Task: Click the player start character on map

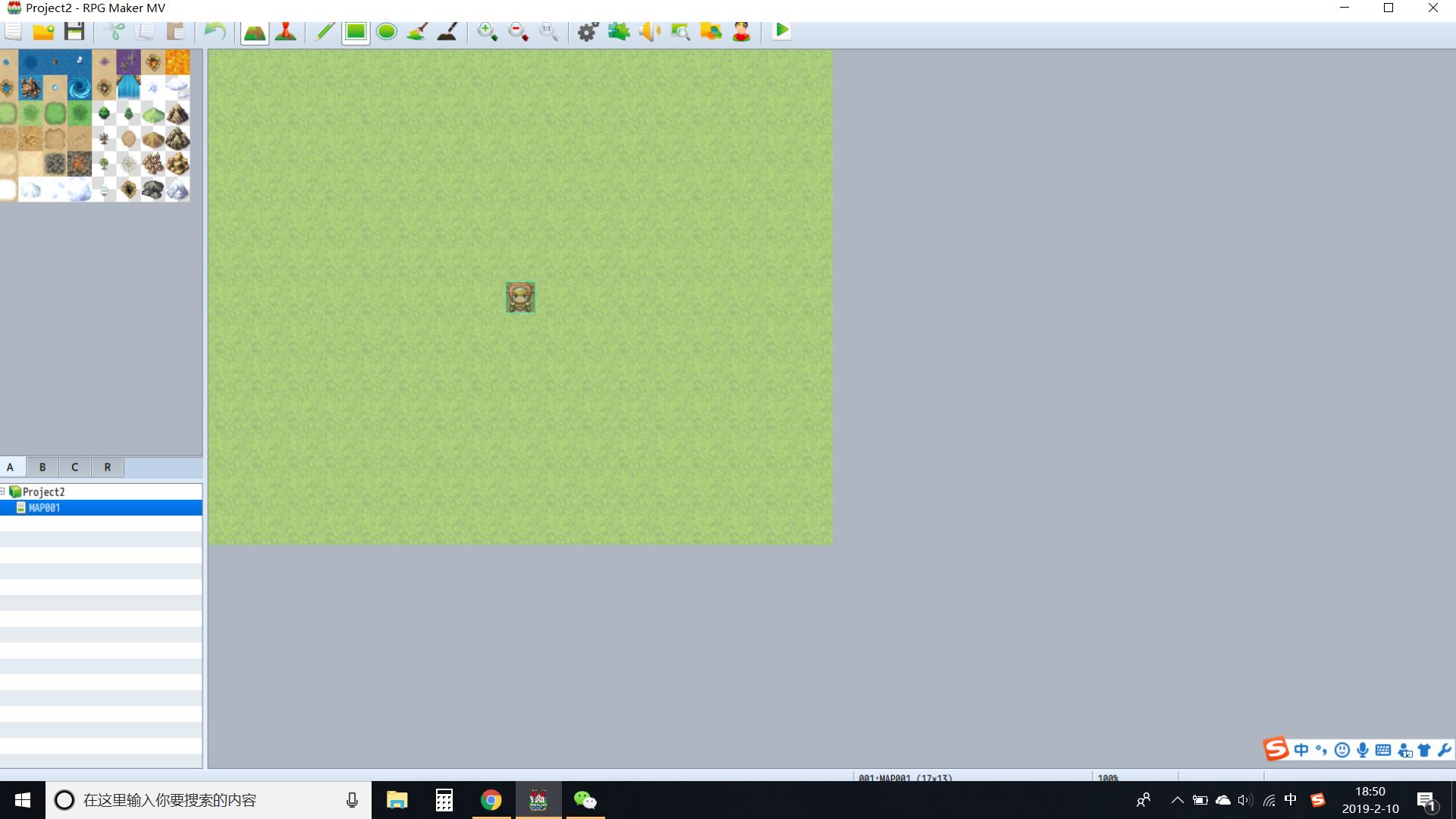Action: [520, 297]
